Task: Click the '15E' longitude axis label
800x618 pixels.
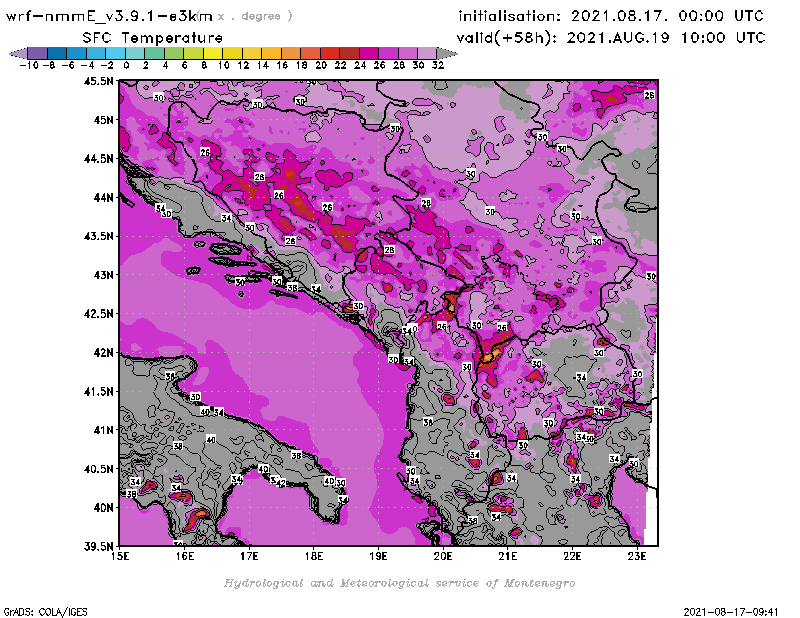Action: pos(120,556)
